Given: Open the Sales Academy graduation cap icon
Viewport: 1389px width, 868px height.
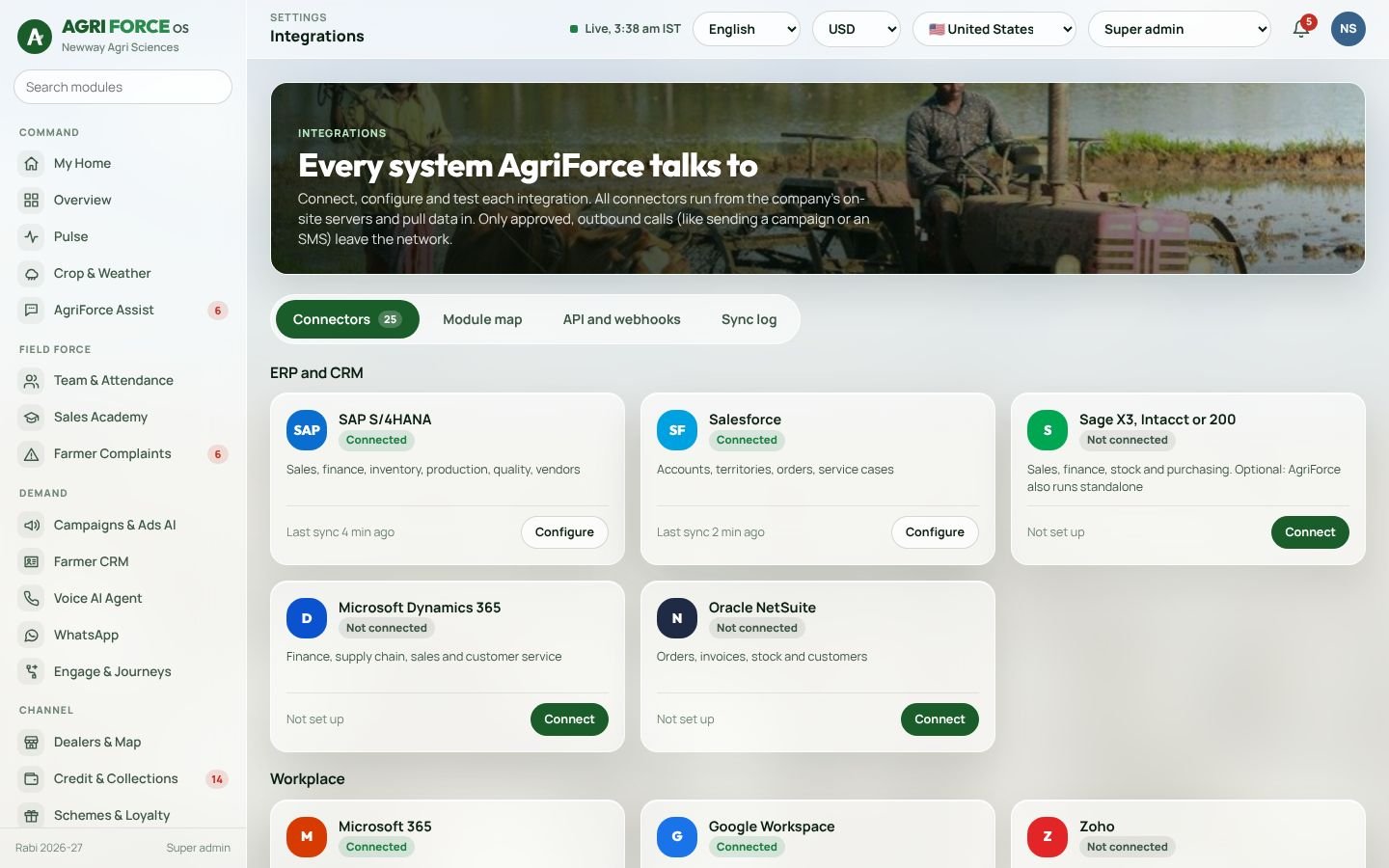Looking at the screenshot, I should pos(32,418).
